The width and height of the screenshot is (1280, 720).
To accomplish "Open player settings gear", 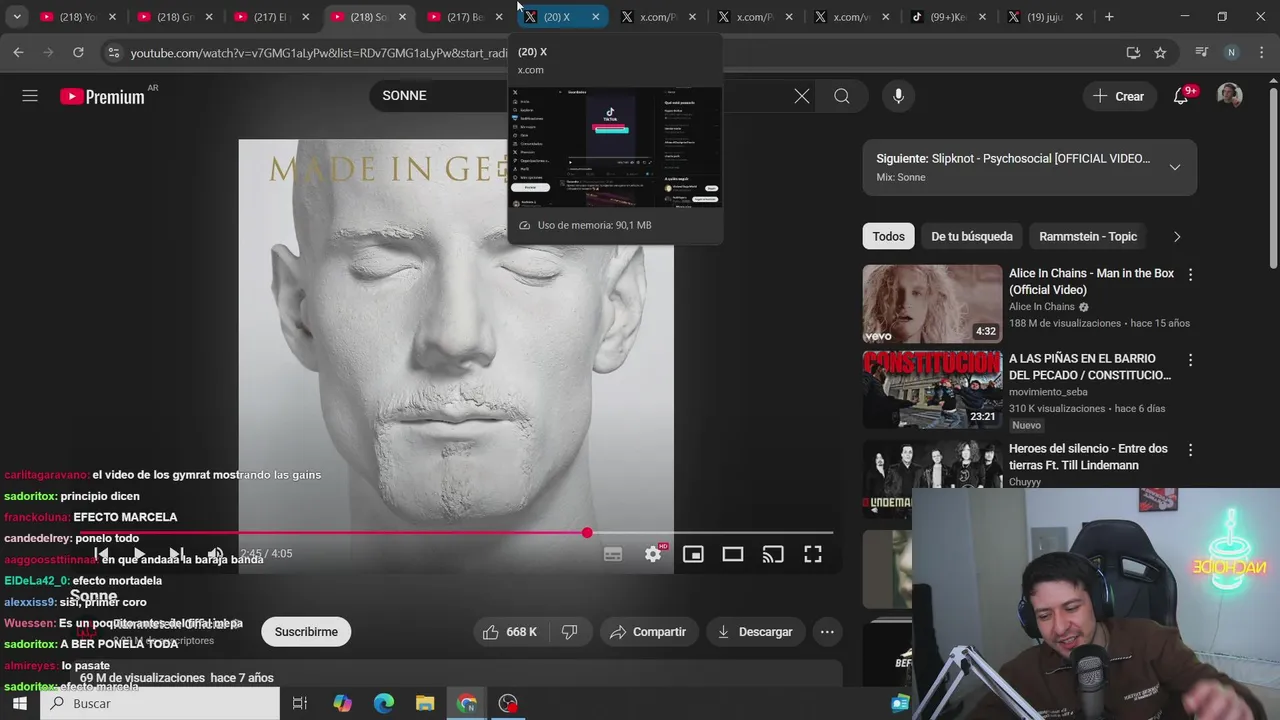I will [653, 554].
